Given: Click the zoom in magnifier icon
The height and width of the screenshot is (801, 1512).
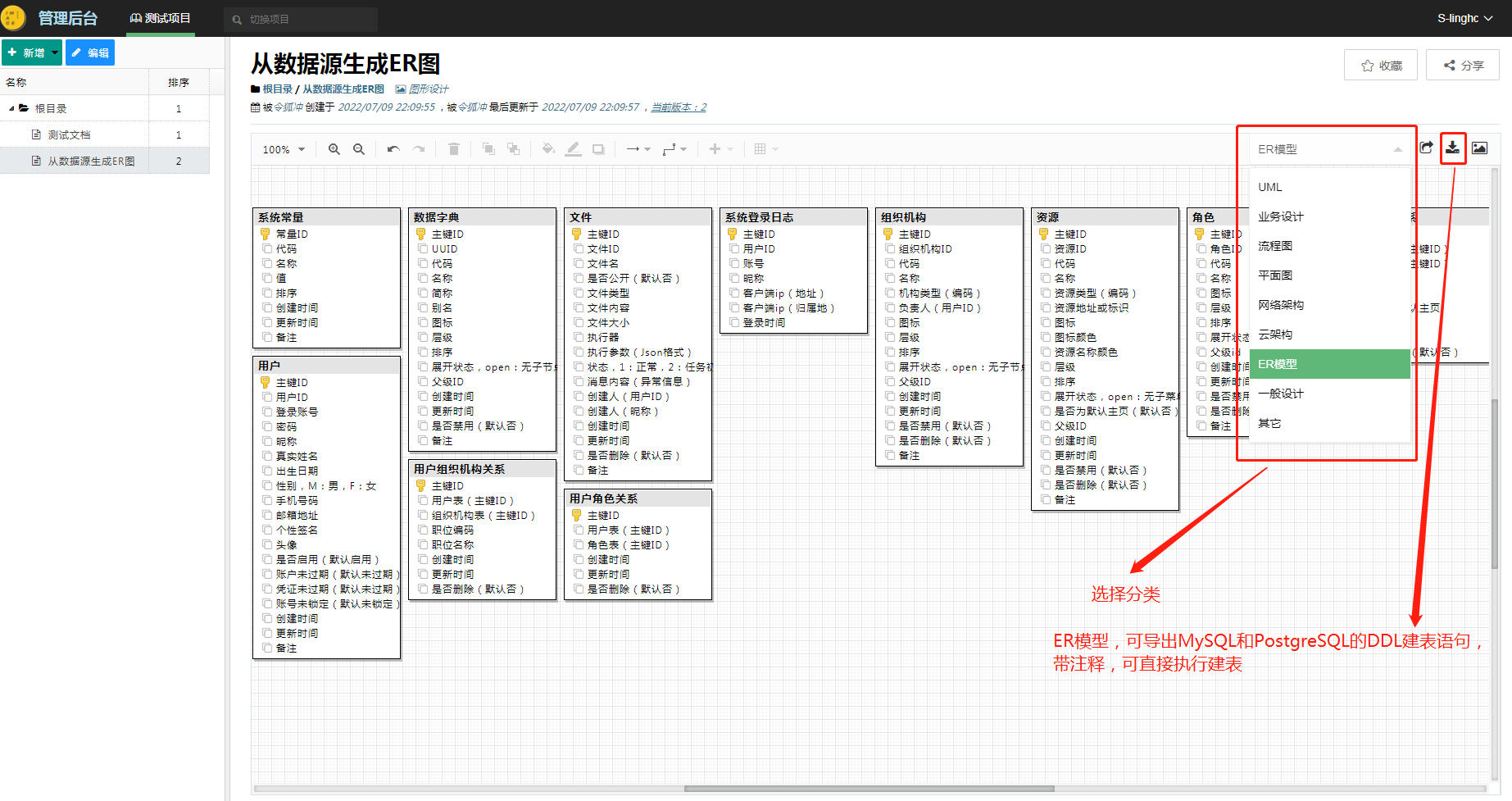Looking at the screenshot, I should [334, 149].
